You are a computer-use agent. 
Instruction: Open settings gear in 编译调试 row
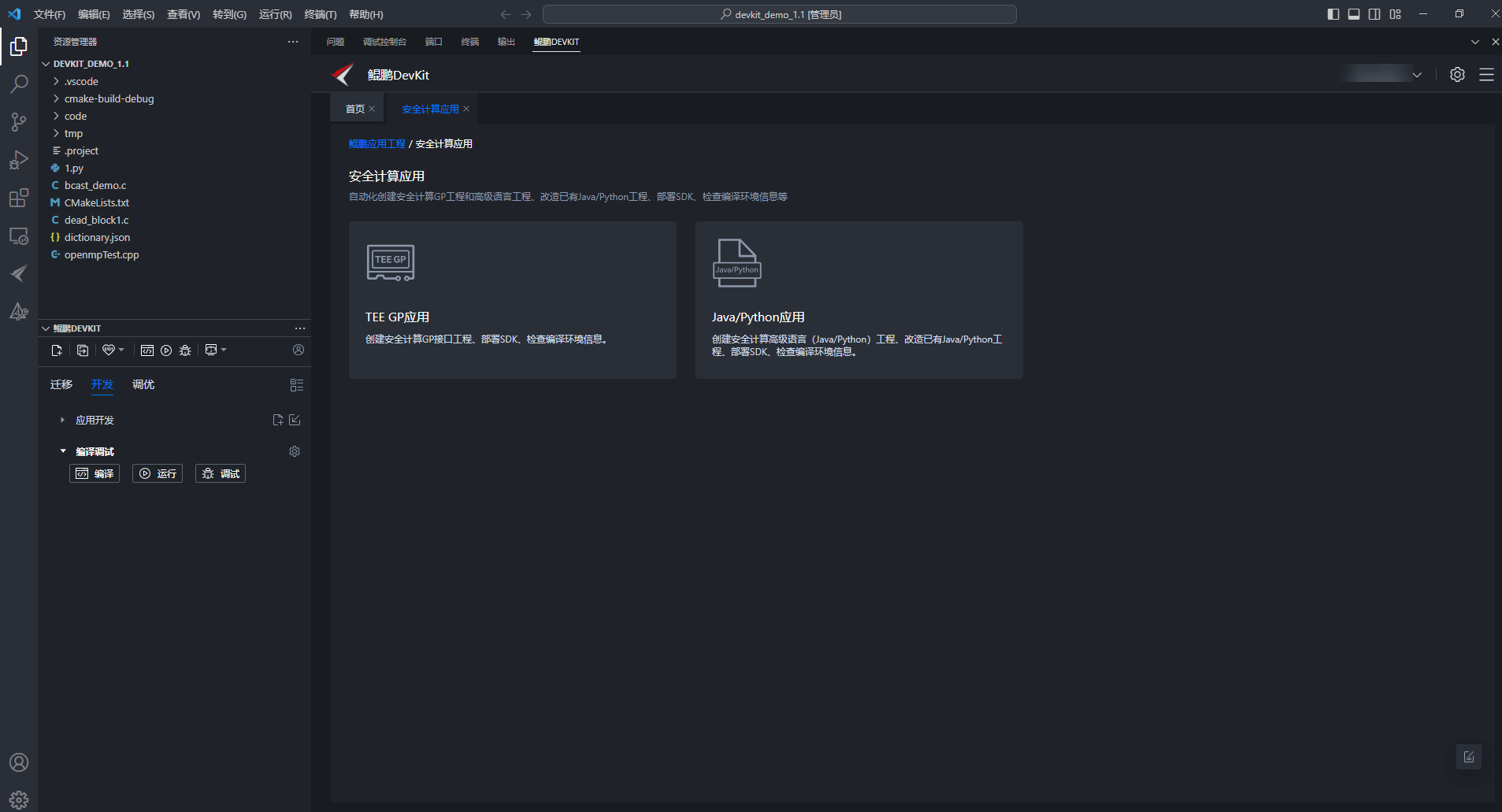295,451
